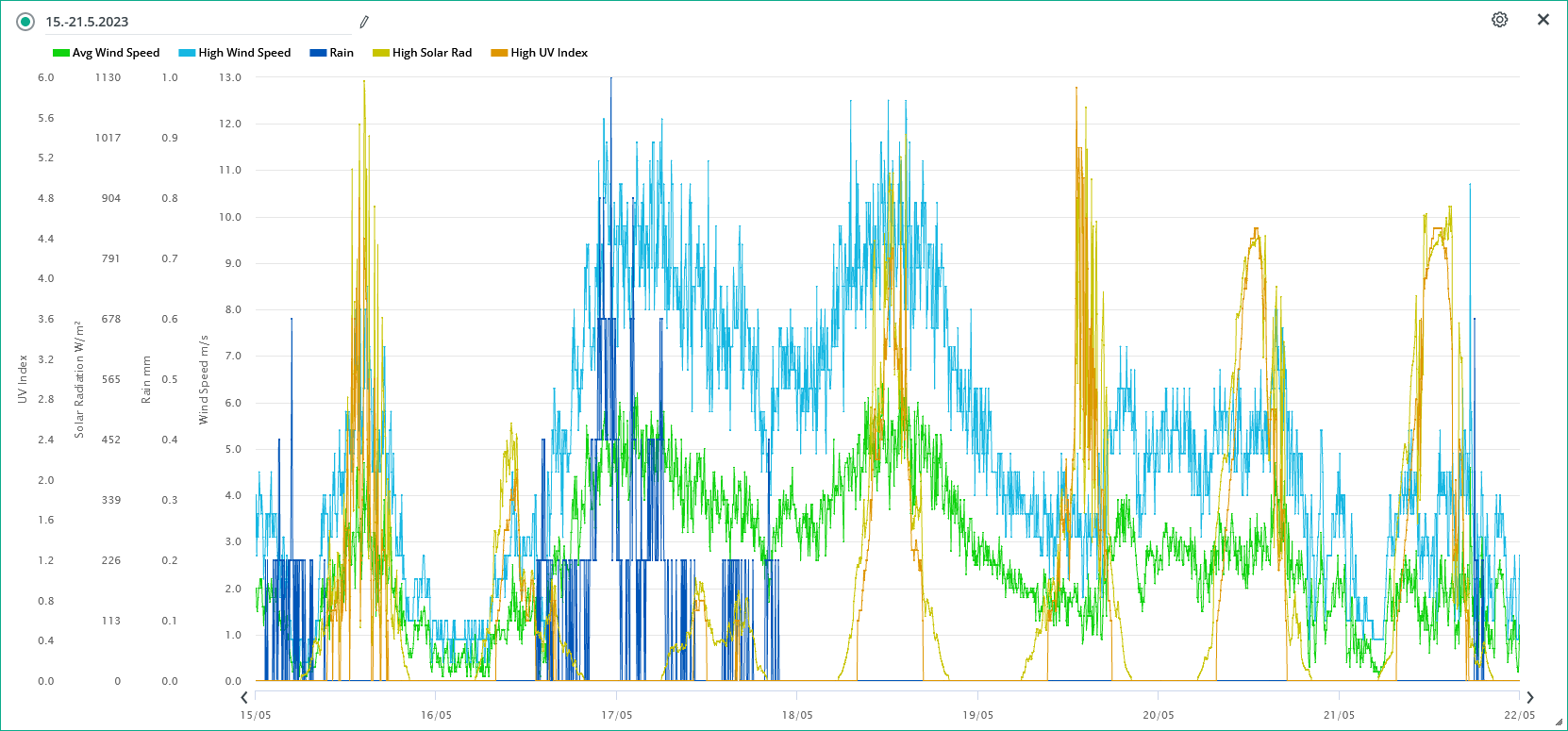
Task: Click the UV Index axis title
Action: [23, 379]
